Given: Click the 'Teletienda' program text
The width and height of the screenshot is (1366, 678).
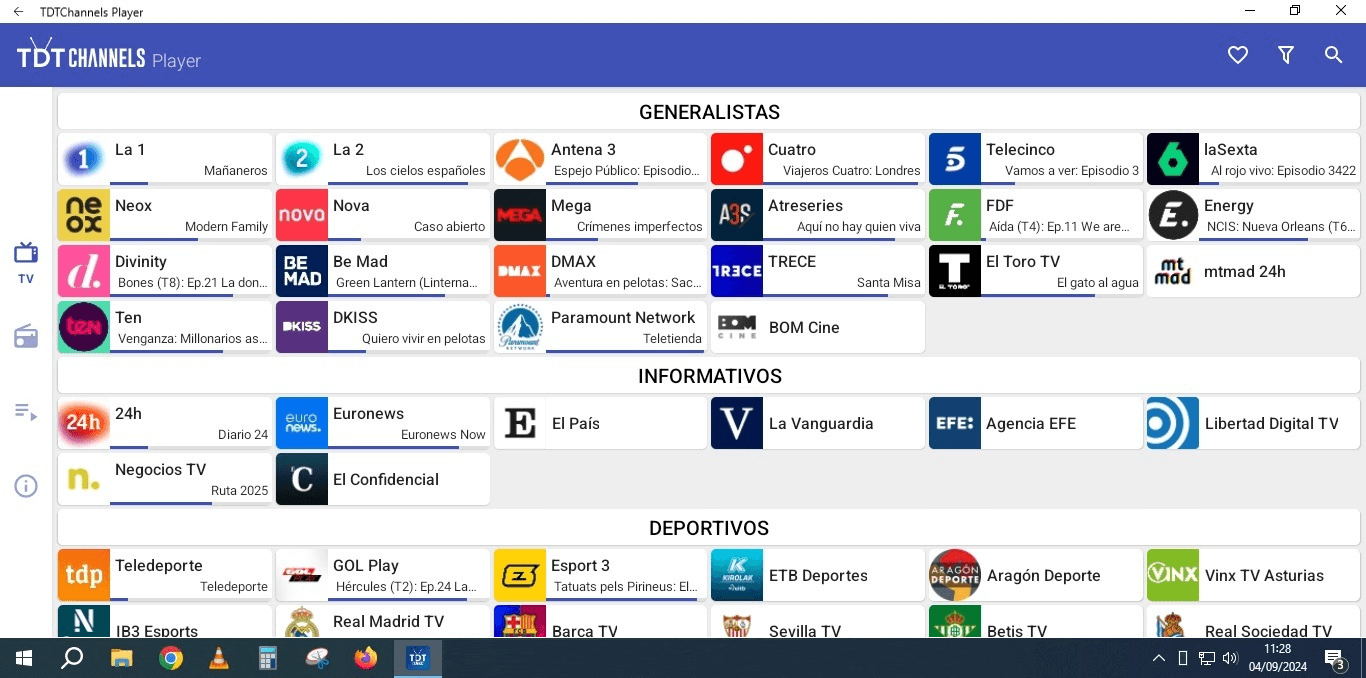Looking at the screenshot, I should click(x=673, y=339).
